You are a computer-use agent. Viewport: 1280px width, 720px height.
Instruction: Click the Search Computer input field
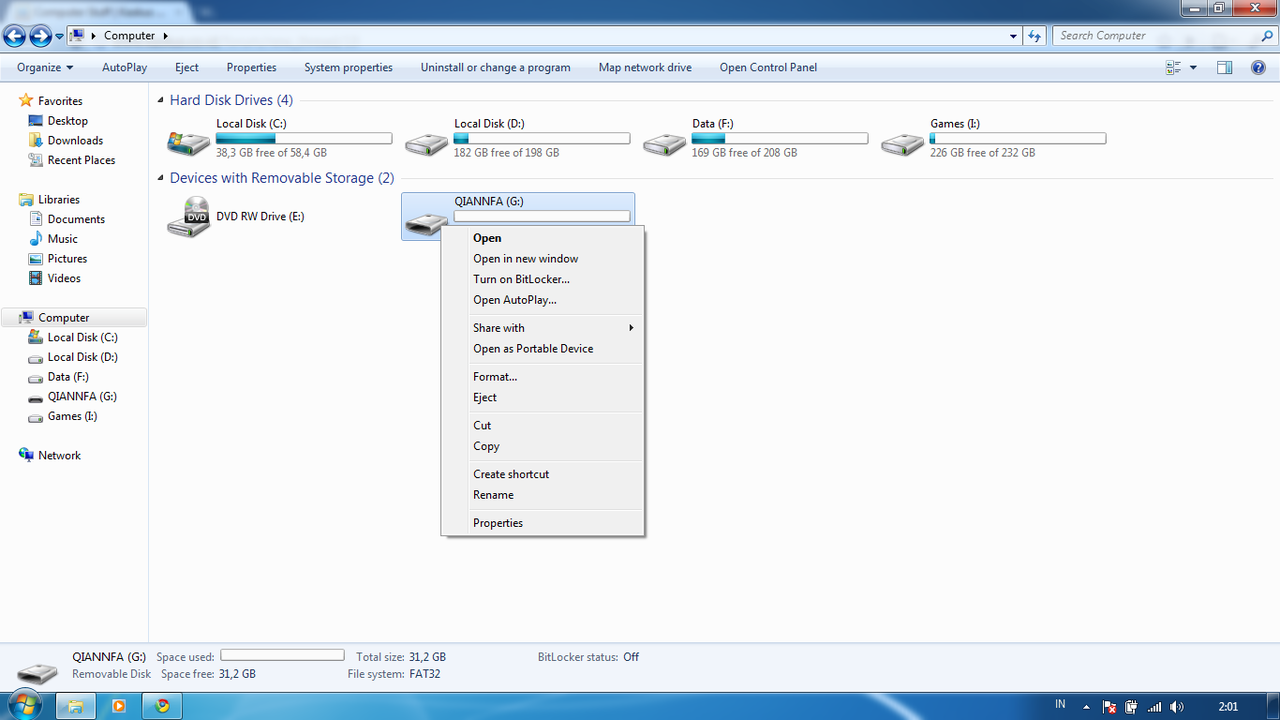[1155, 36]
